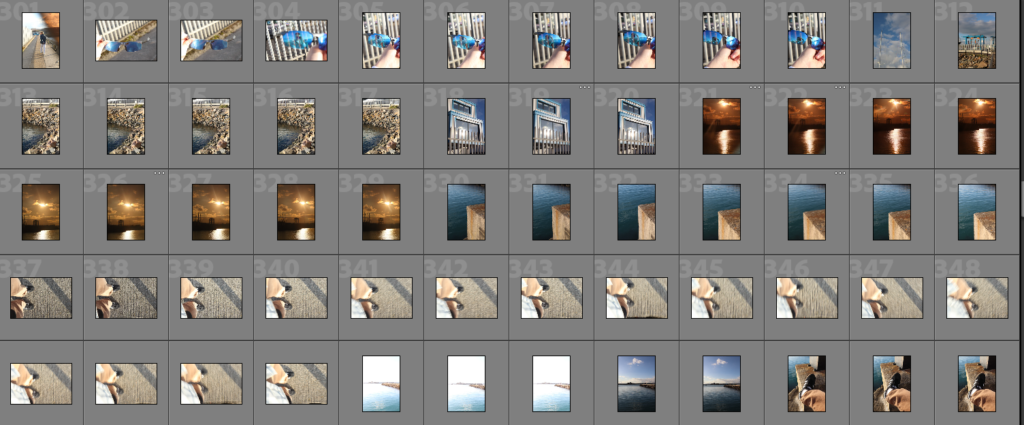Image resolution: width=1024 pixels, height=425 pixels.
Task: Select rocky shoreline photo in cell 313
Action: [40, 125]
